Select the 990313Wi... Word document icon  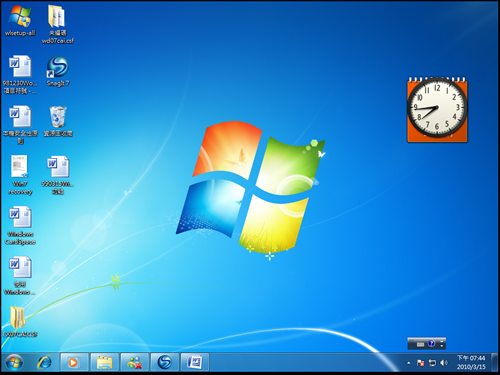pyautogui.click(x=58, y=175)
